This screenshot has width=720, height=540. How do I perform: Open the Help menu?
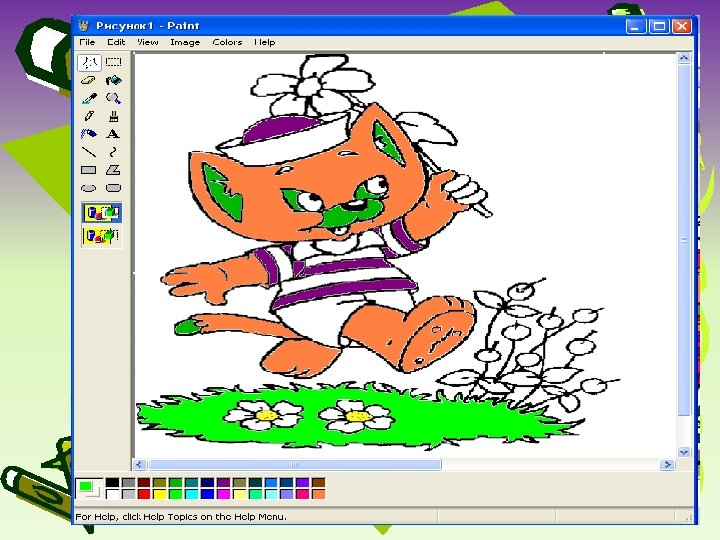(x=264, y=42)
